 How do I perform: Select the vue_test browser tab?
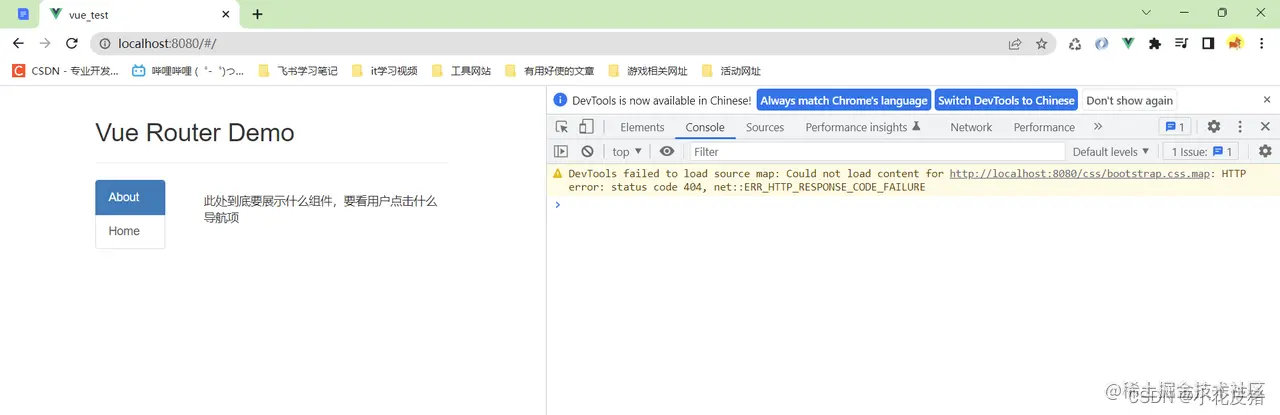click(x=140, y=15)
